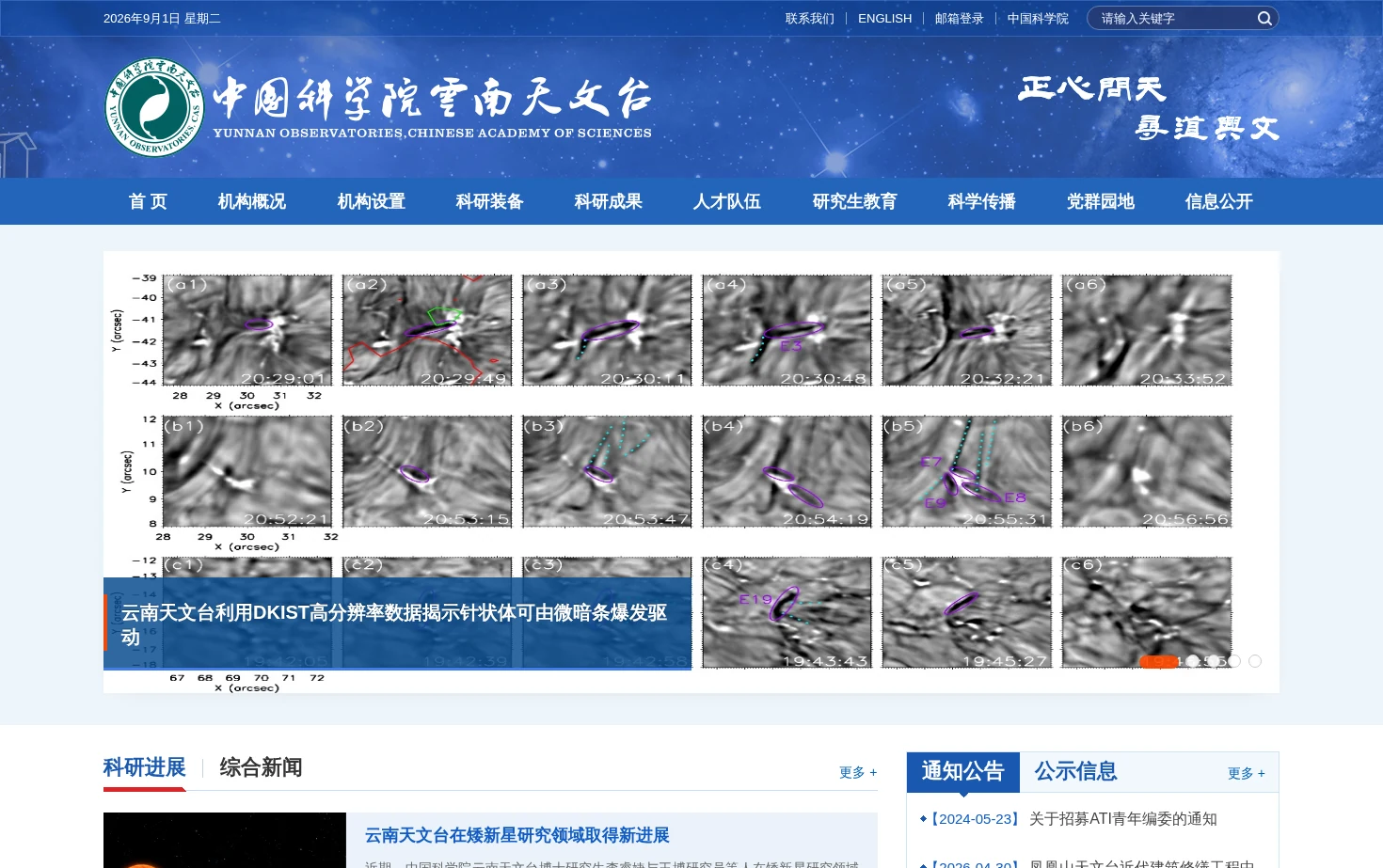Open the 科学传播 menu

[981, 201]
